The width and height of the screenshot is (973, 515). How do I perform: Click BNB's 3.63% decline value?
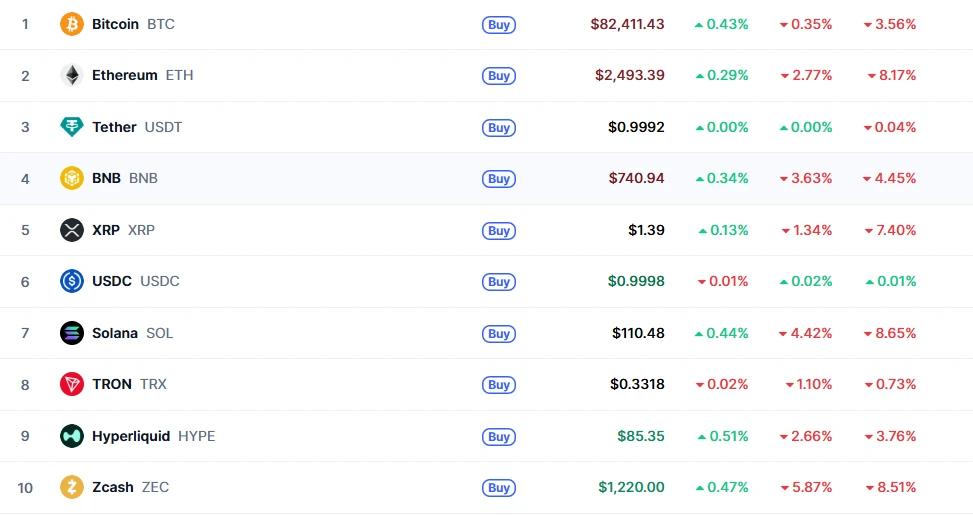click(806, 178)
